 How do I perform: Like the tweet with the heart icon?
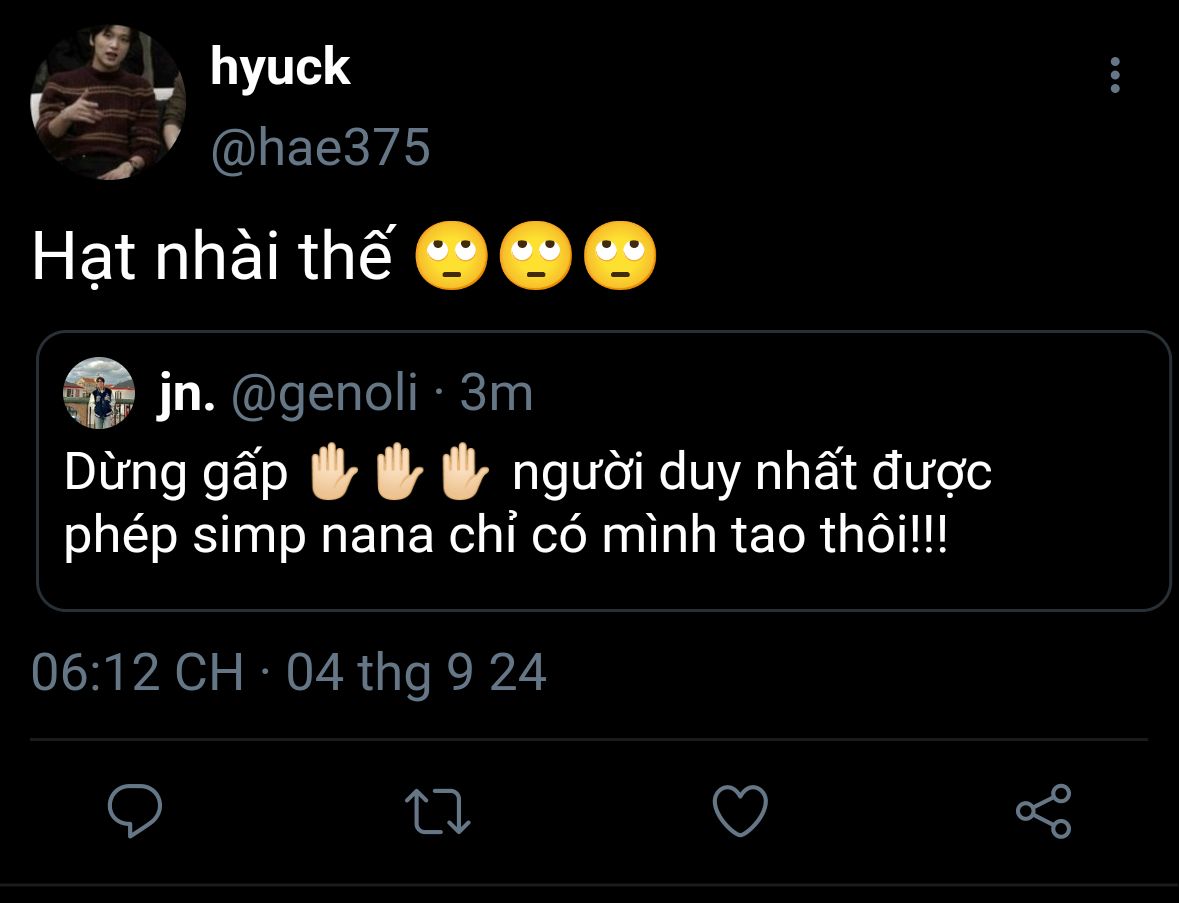tap(740, 810)
